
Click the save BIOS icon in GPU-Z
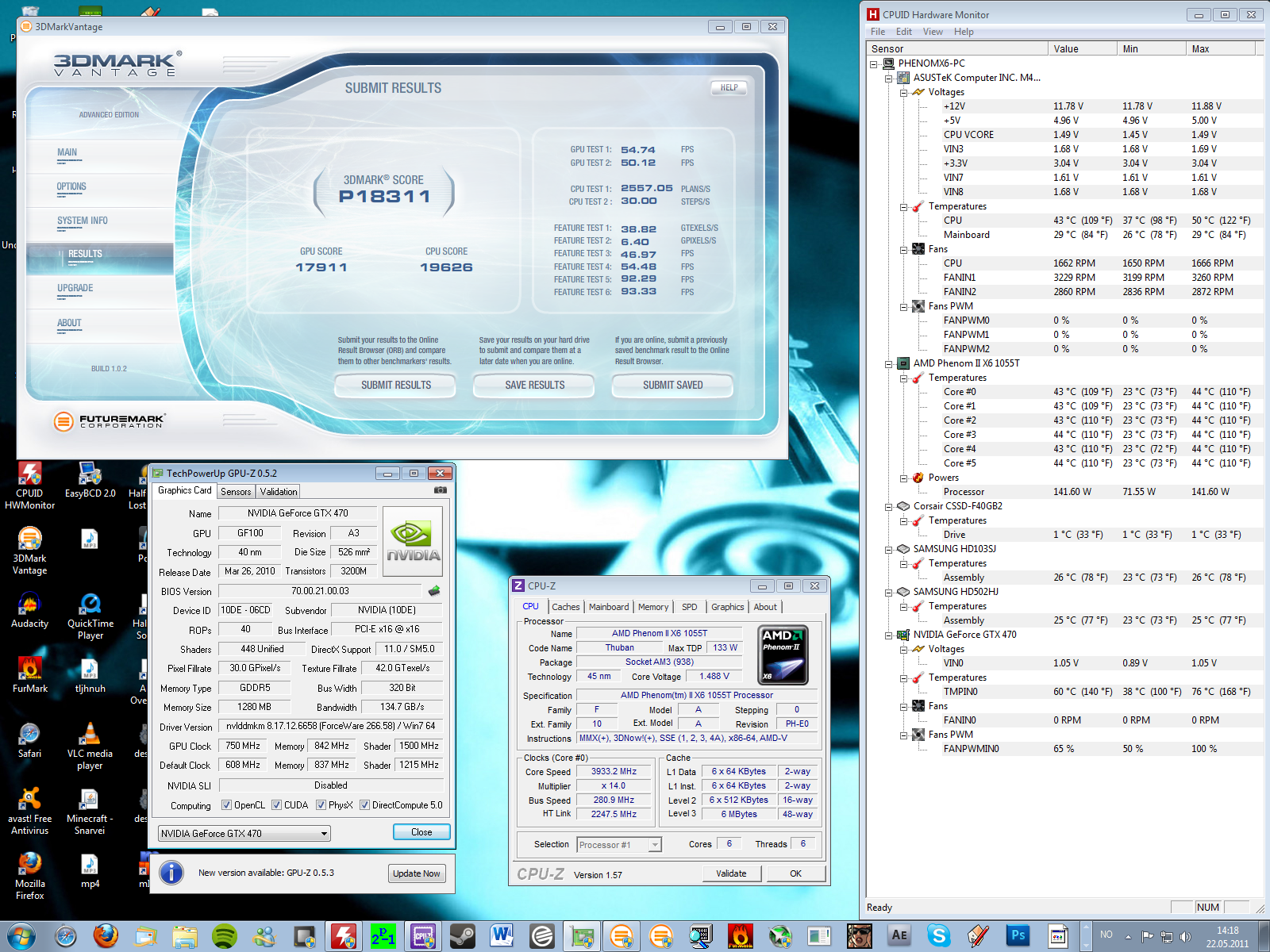433,590
